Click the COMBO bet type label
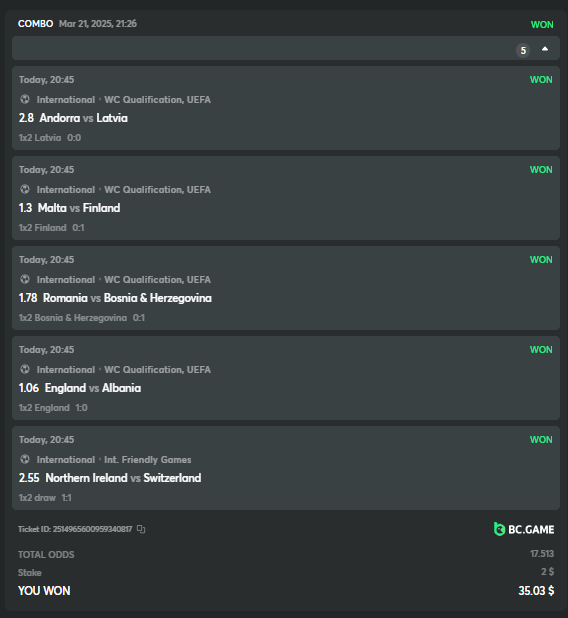The width and height of the screenshot is (568, 618). 35,24
